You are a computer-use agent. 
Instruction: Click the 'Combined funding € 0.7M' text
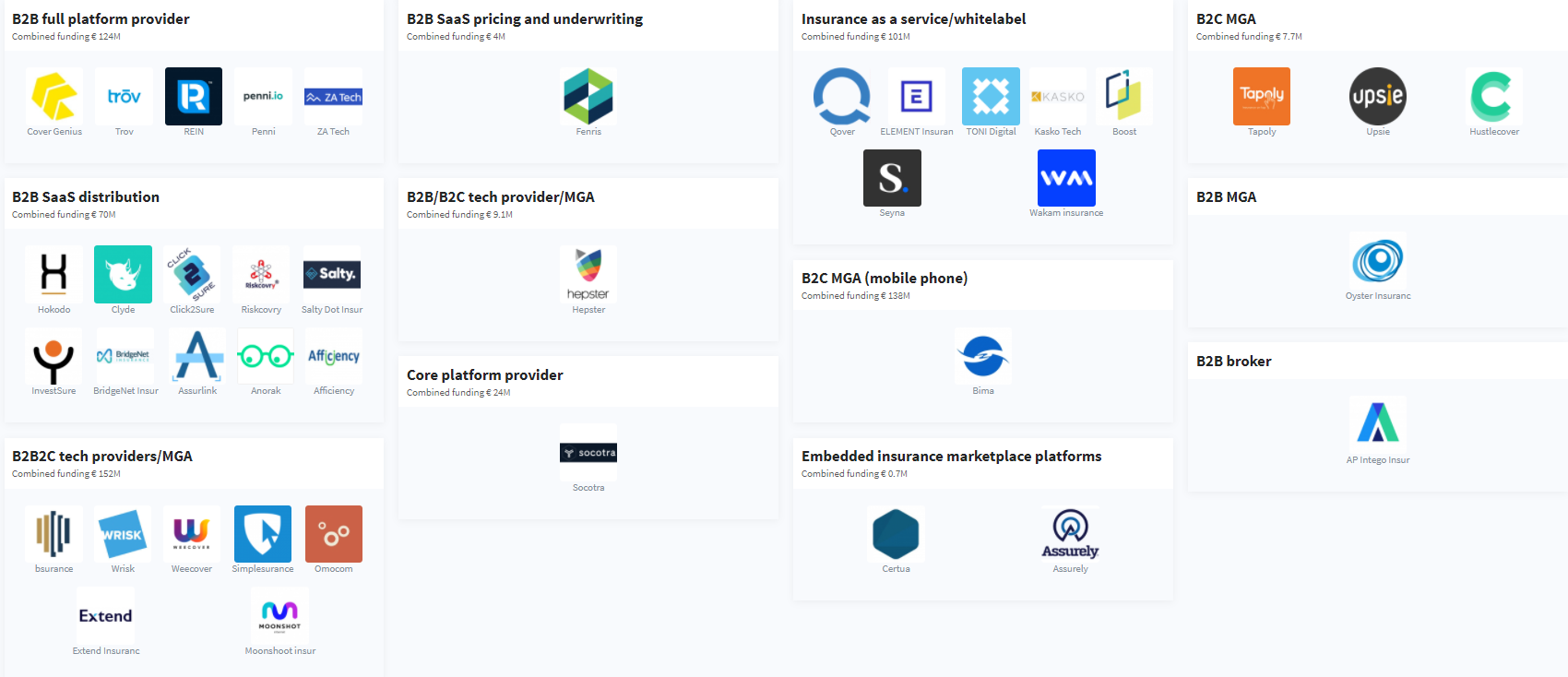point(854,474)
